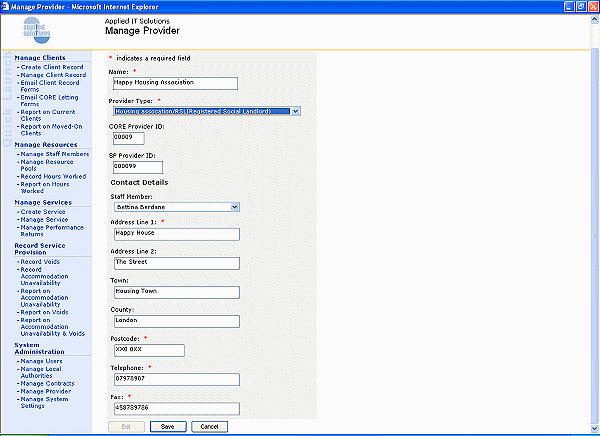The image size is (600, 436).
Task: Open Manage Client Record link
Action: click(x=53, y=75)
